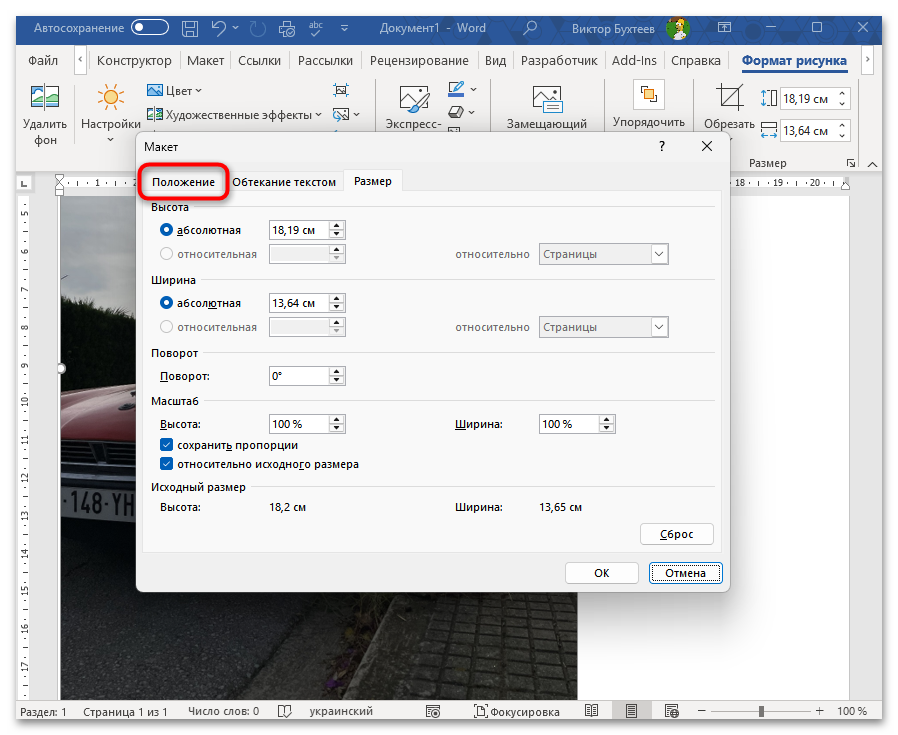Open the Конструктор ribbon tab
Screen dimensions: 898x735
pyautogui.click(x=134, y=60)
